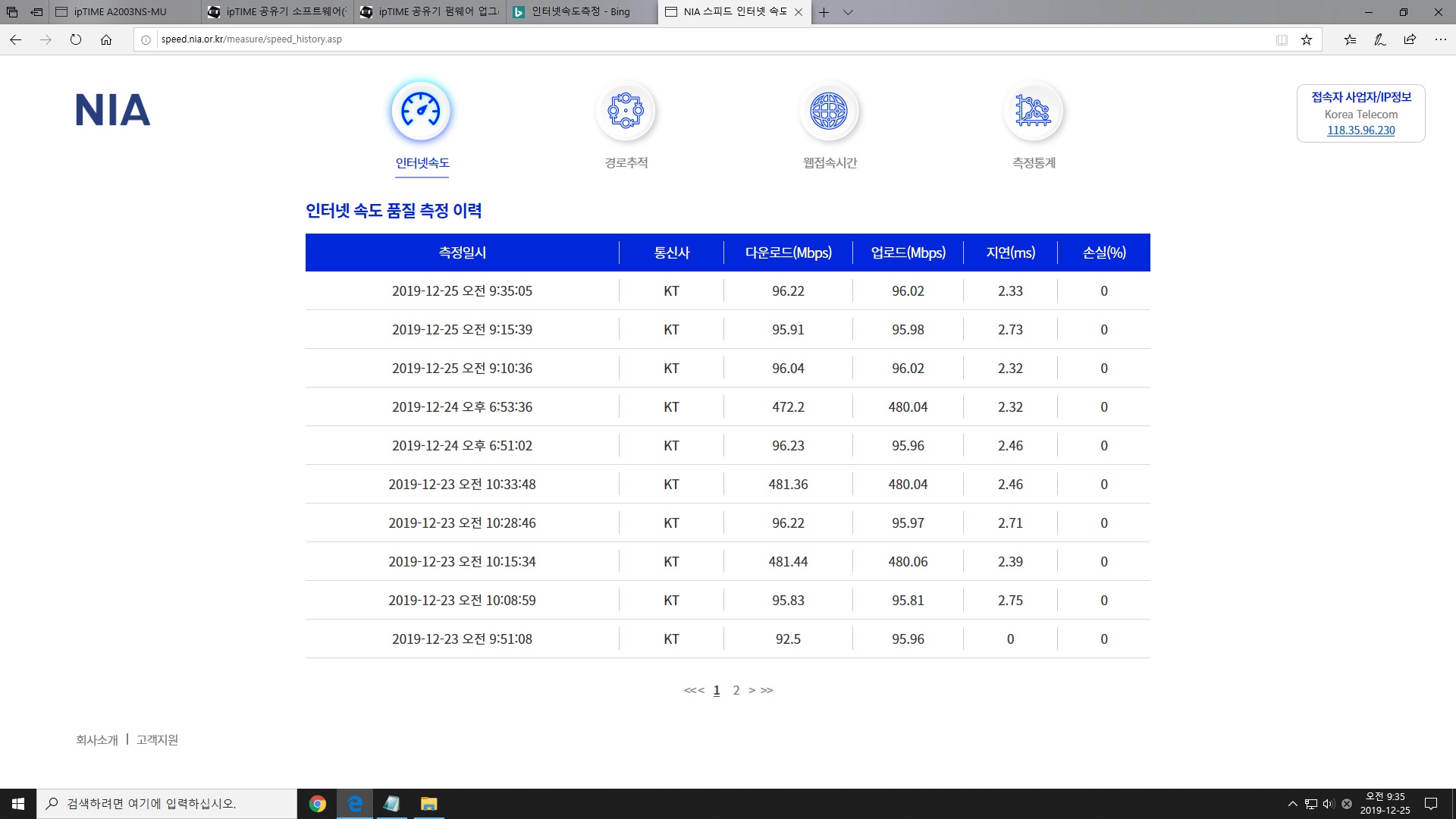Viewport: 1456px width, 819px height.
Task: Open the favorites hub icon
Action: pos(1350,39)
